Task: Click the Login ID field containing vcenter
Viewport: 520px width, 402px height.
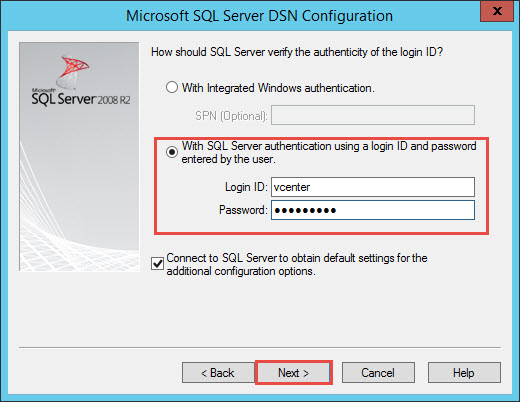Action: pyautogui.click(x=373, y=187)
